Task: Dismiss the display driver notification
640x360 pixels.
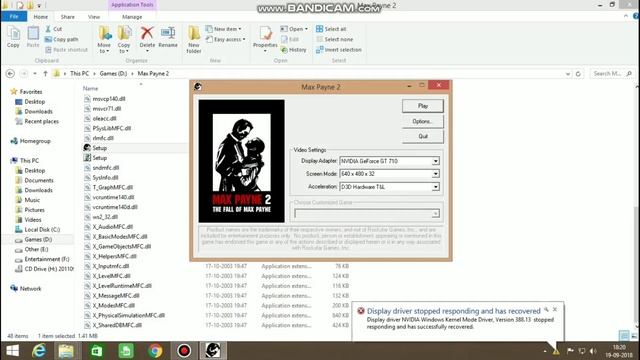Action: click(555, 309)
